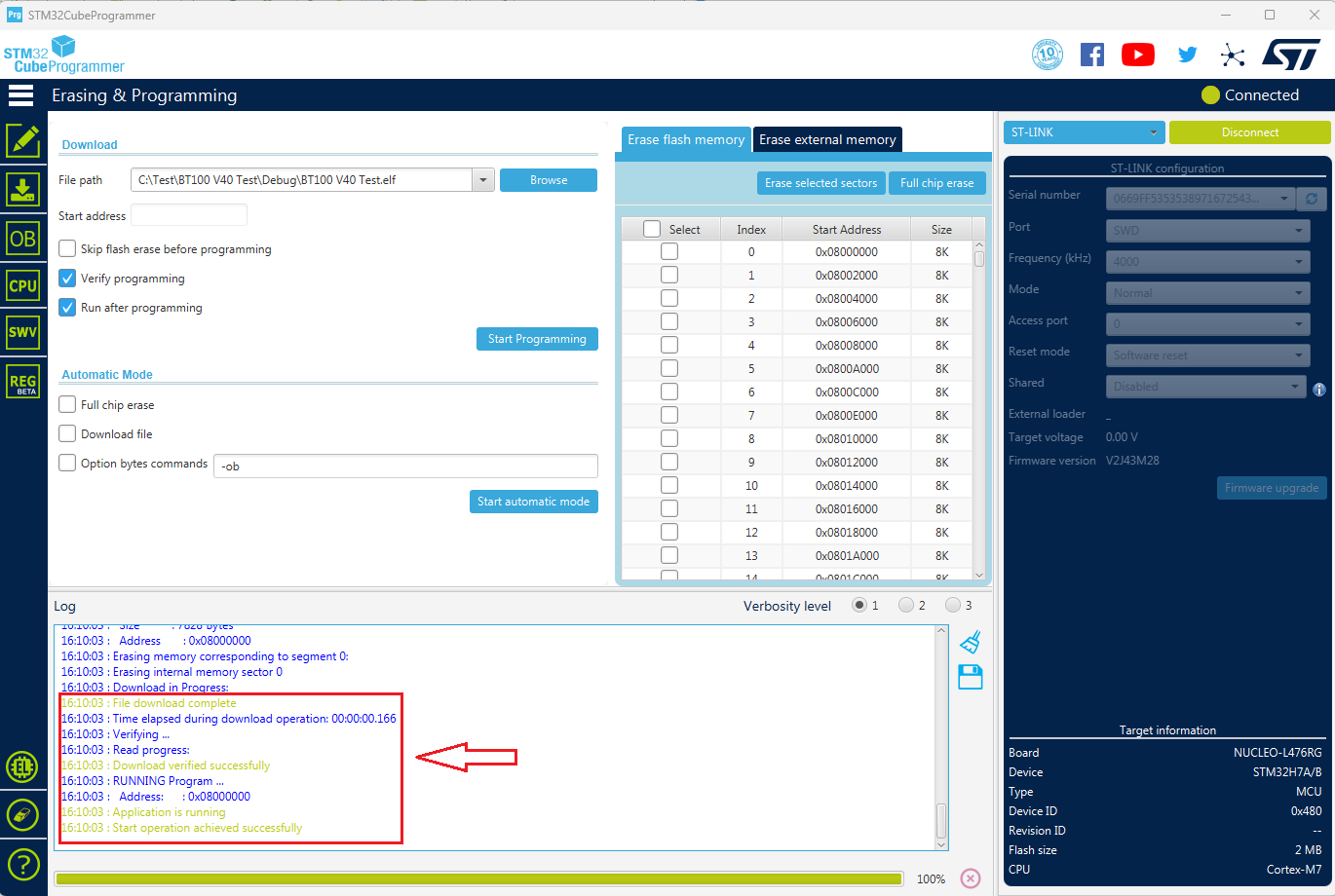Open the REG register viewer
The width and height of the screenshot is (1335, 896).
(x=23, y=381)
